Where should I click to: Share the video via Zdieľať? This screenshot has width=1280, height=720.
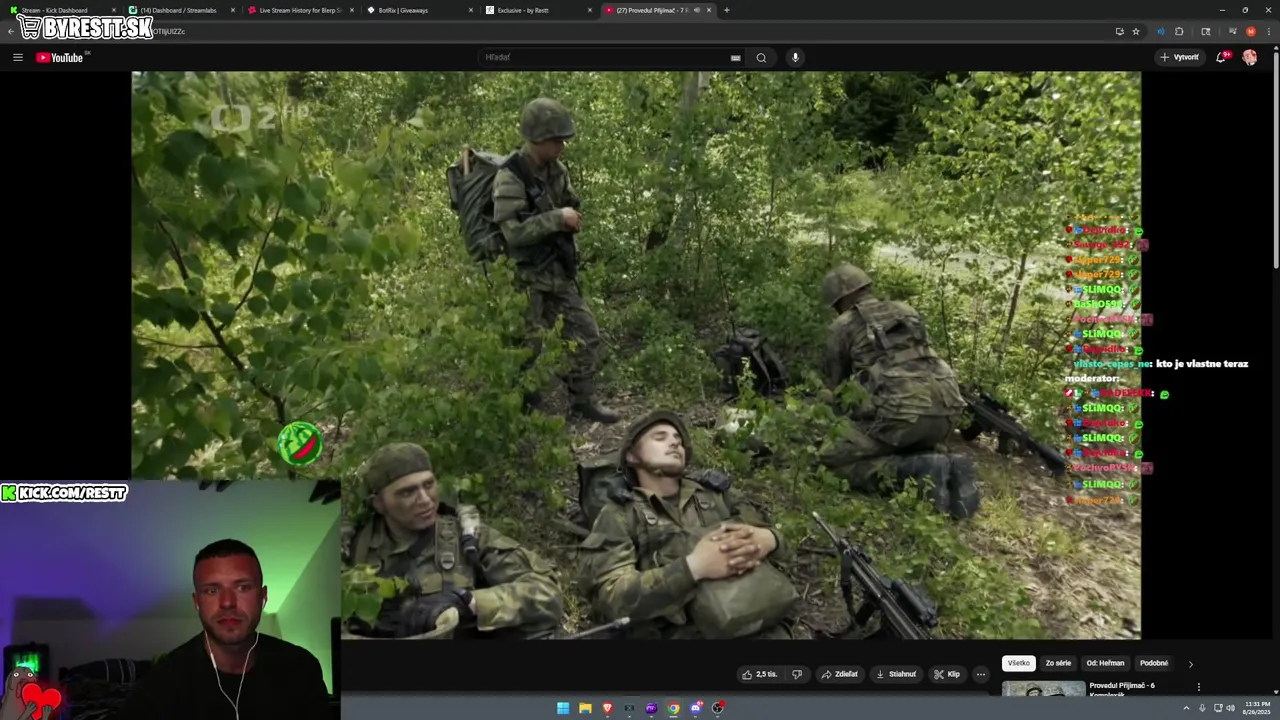click(x=840, y=674)
